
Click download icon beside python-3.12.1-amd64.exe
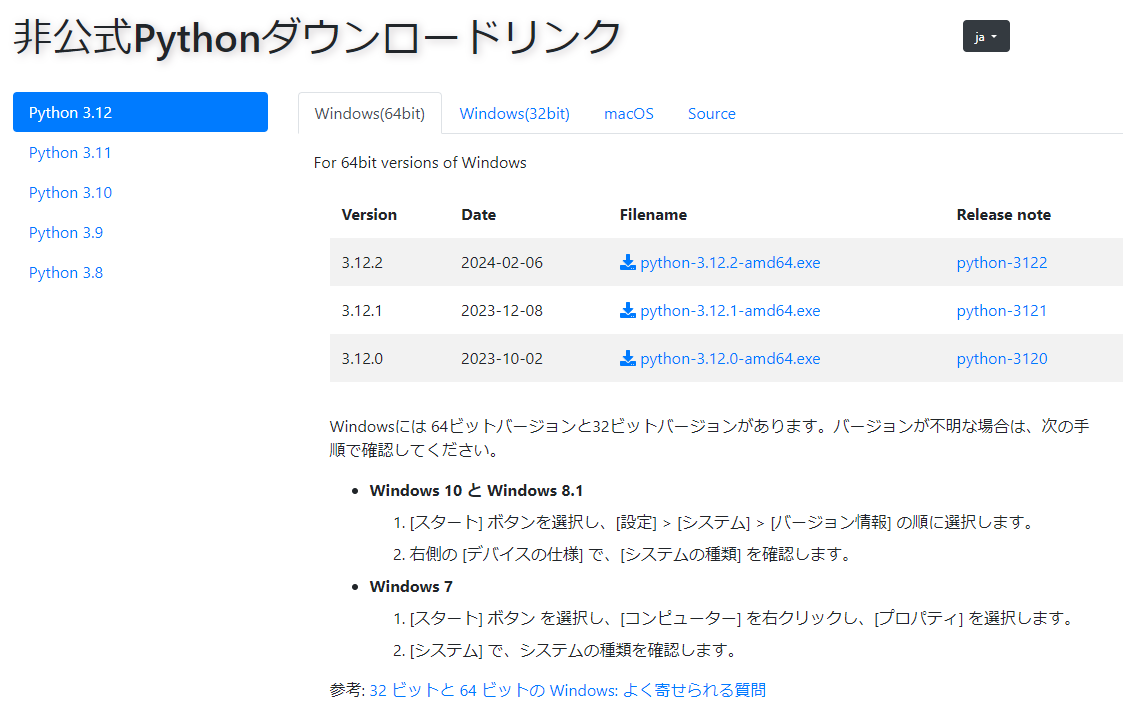pyautogui.click(x=628, y=311)
